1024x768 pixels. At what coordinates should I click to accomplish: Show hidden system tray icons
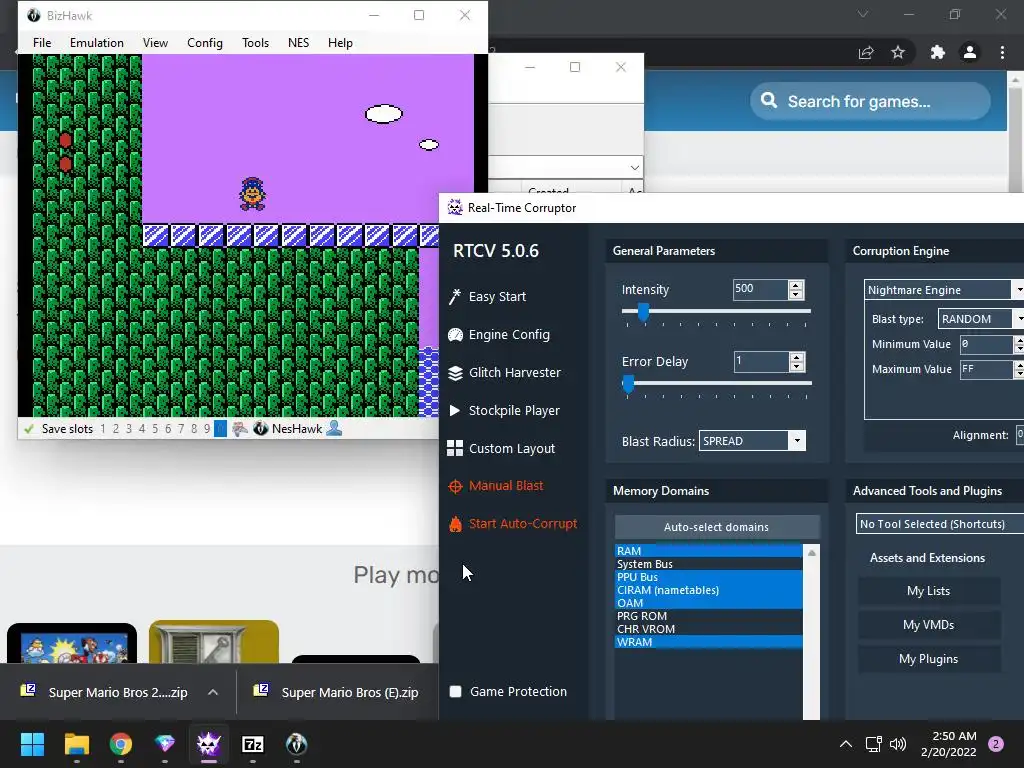[x=846, y=744]
